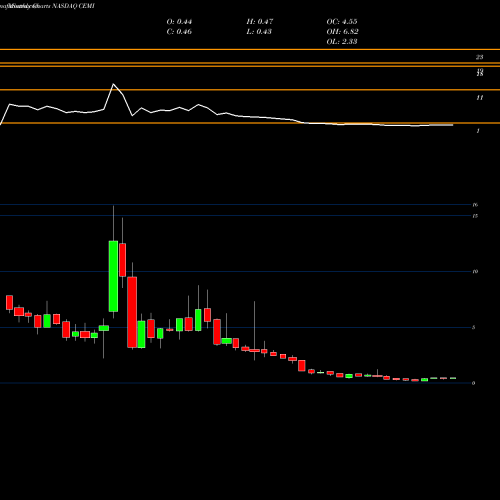Select the high value H: 0.47
Screen dimensions: 500x500
tap(260, 22)
